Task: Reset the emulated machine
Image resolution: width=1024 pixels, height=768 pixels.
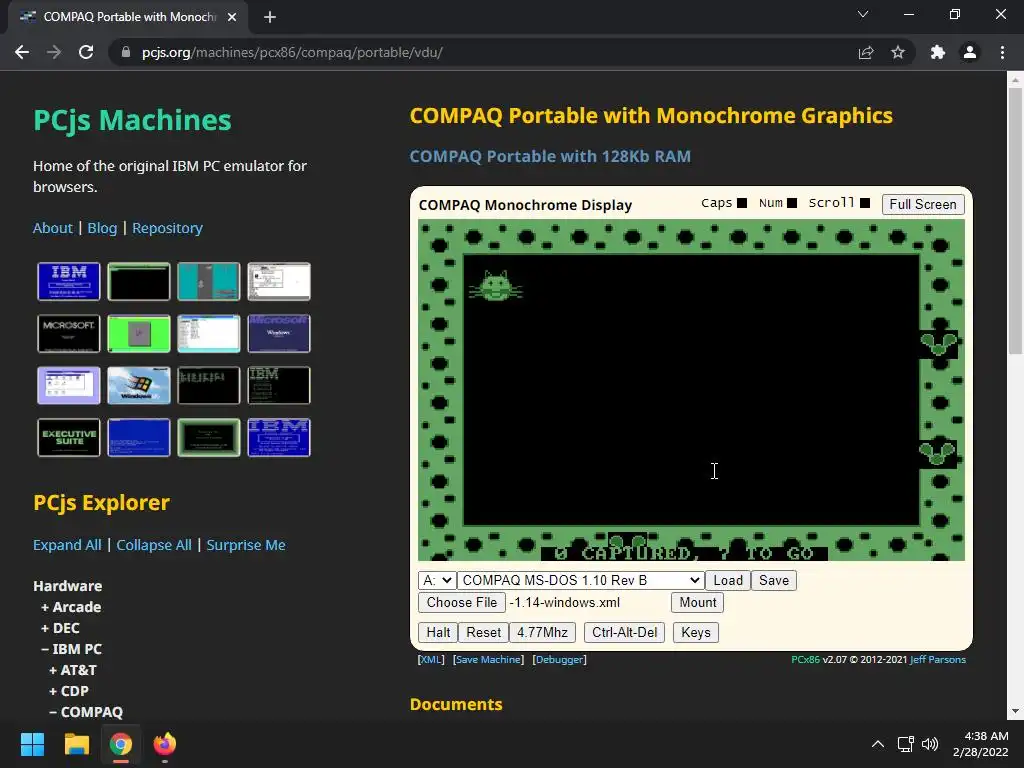Action: click(x=483, y=632)
